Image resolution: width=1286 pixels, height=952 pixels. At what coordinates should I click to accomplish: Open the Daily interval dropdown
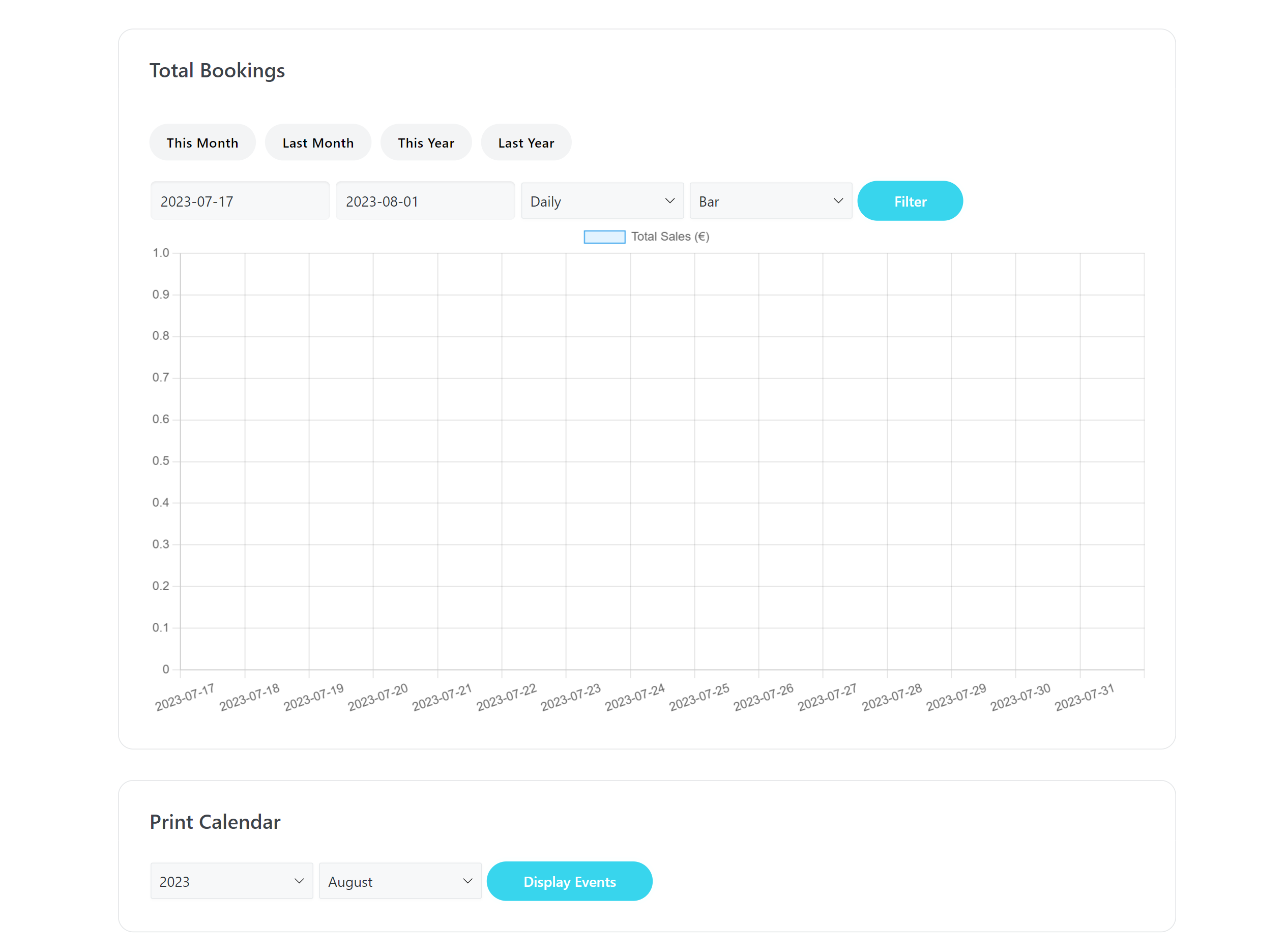(x=602, y=201)
